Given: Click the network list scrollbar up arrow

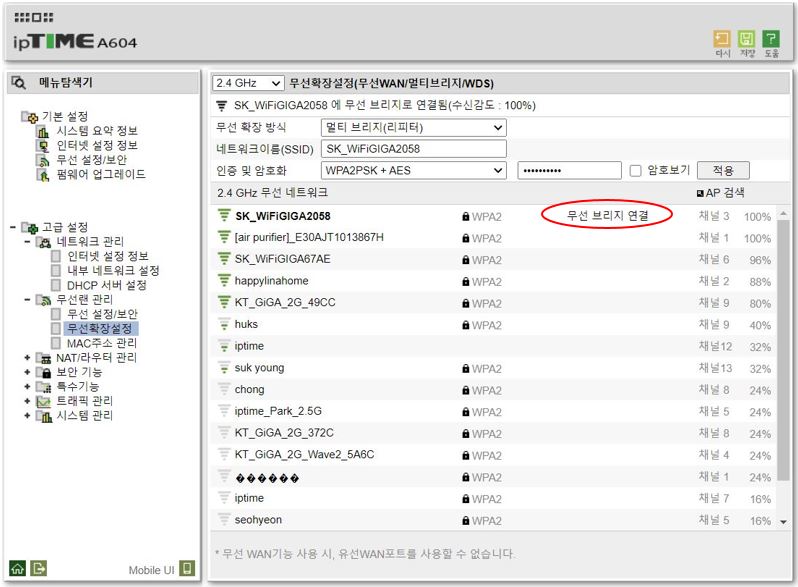Looking at the screenshot, I should coord(783,213).
